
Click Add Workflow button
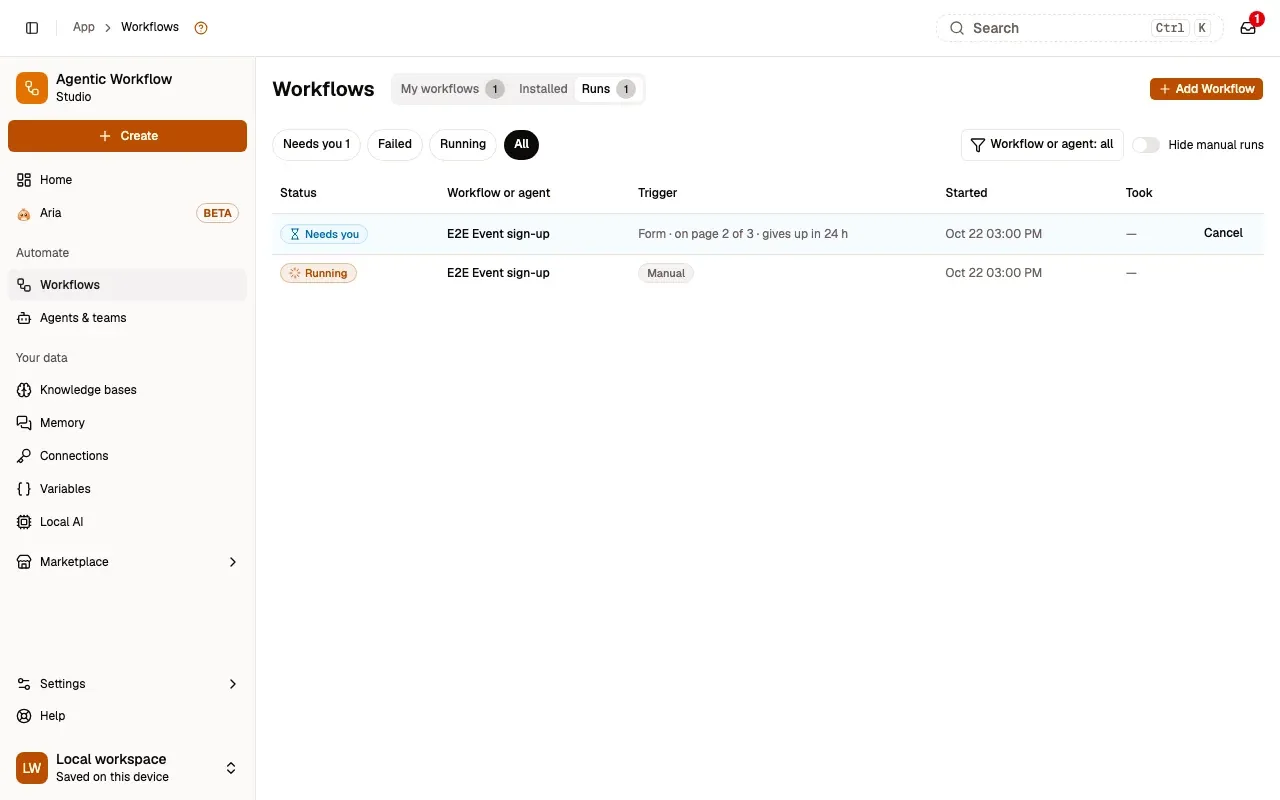(x=1206, y=89)
